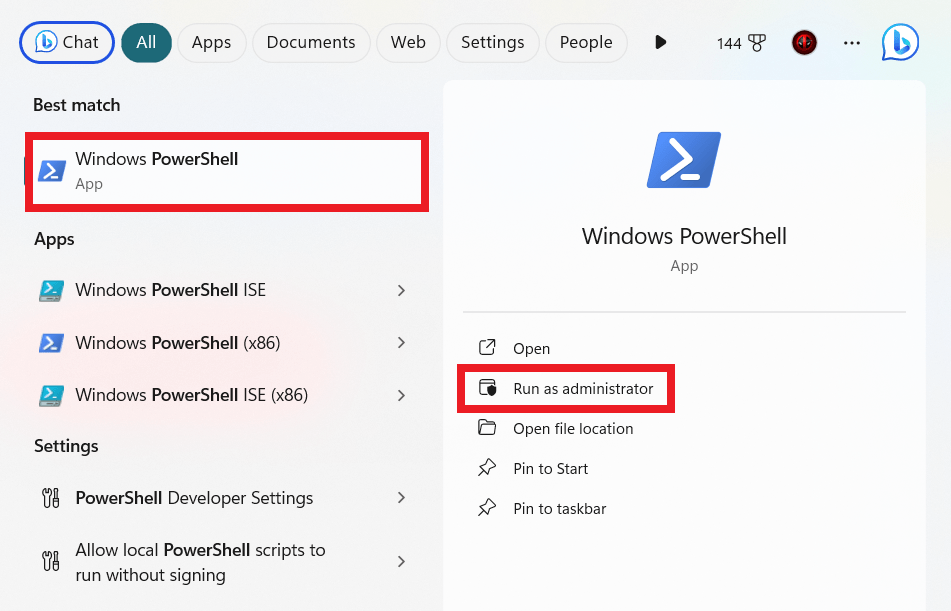Expand Allow local PowerShell scripts chevron
The height and width of the screenshot is (611, 951).
tap(401, 561)
